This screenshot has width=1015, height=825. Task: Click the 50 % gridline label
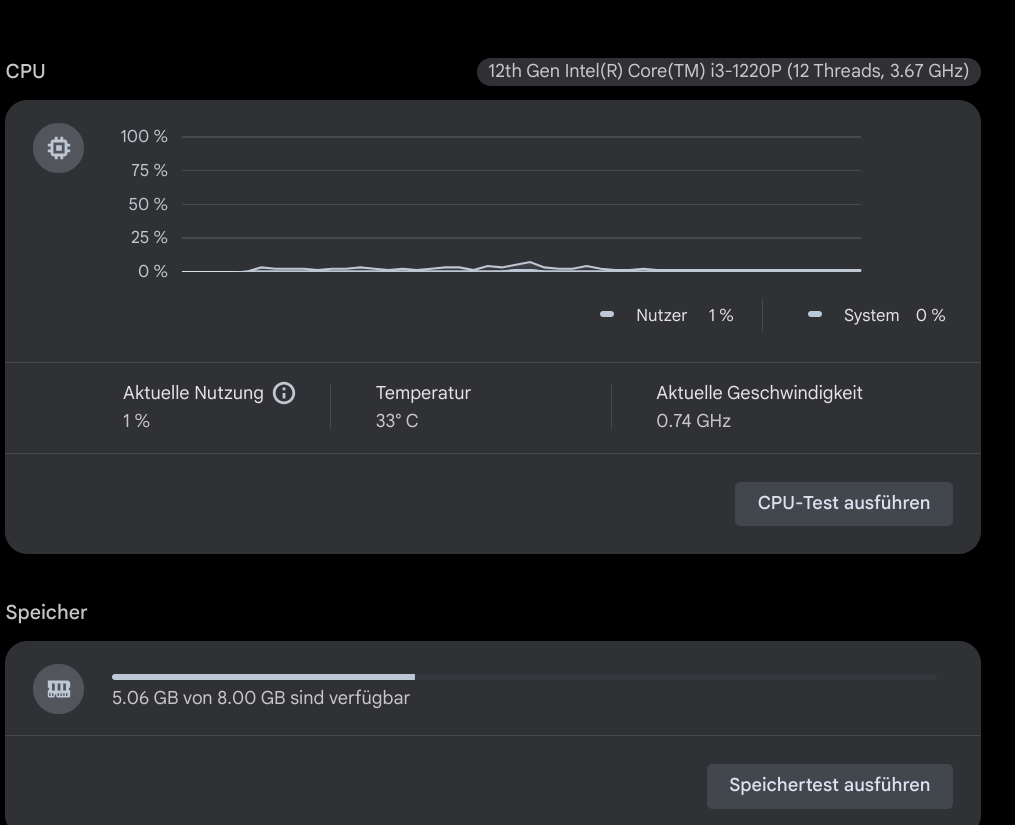coord(148,204)
